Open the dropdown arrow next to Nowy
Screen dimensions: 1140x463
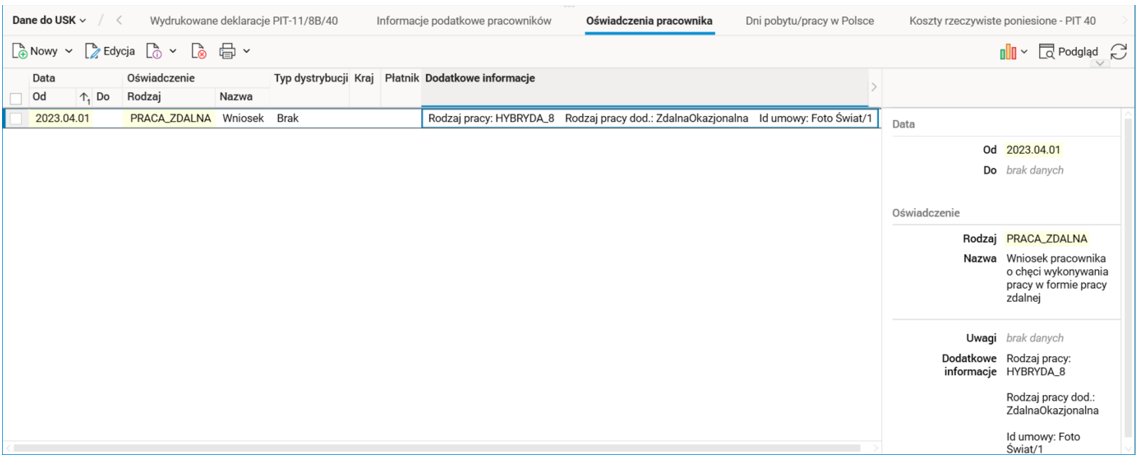[69, 52]
